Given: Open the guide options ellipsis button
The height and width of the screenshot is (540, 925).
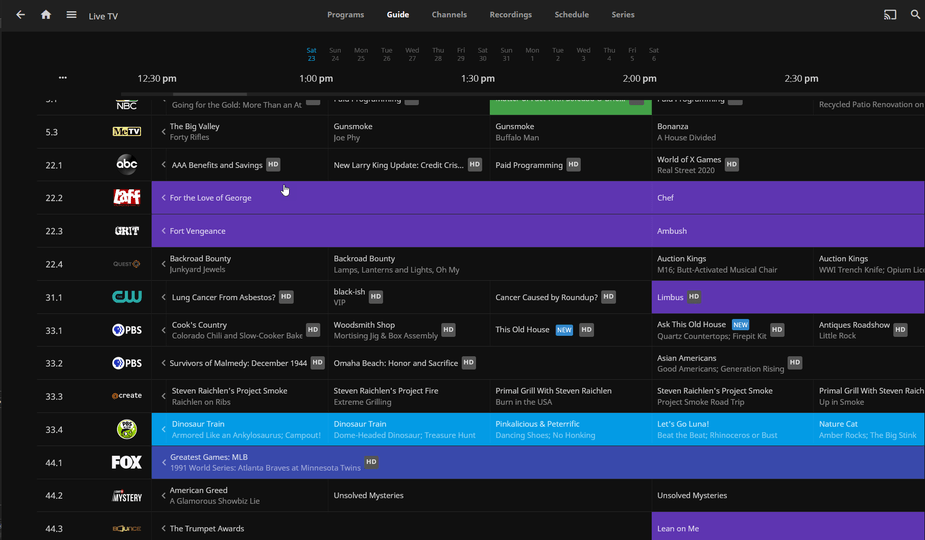Looking at the screenshot, I should click(63, 77).
